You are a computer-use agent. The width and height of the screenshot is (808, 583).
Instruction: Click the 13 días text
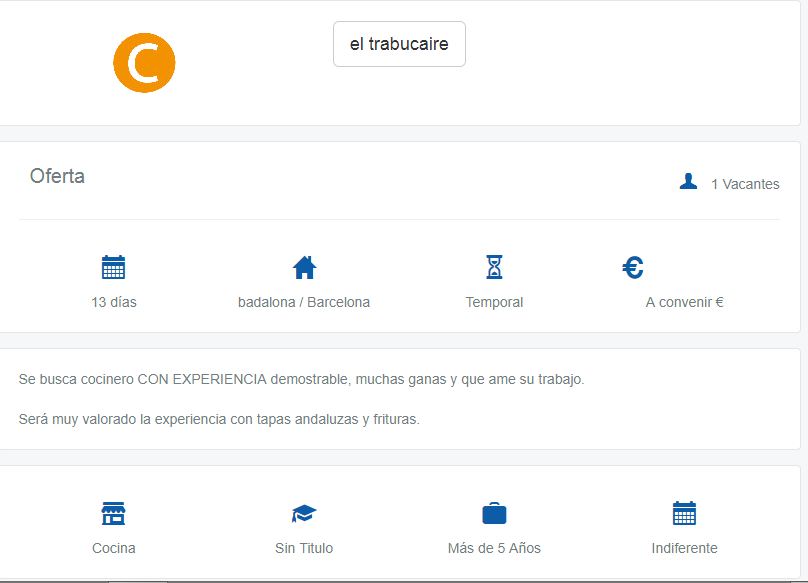point(114,302)
